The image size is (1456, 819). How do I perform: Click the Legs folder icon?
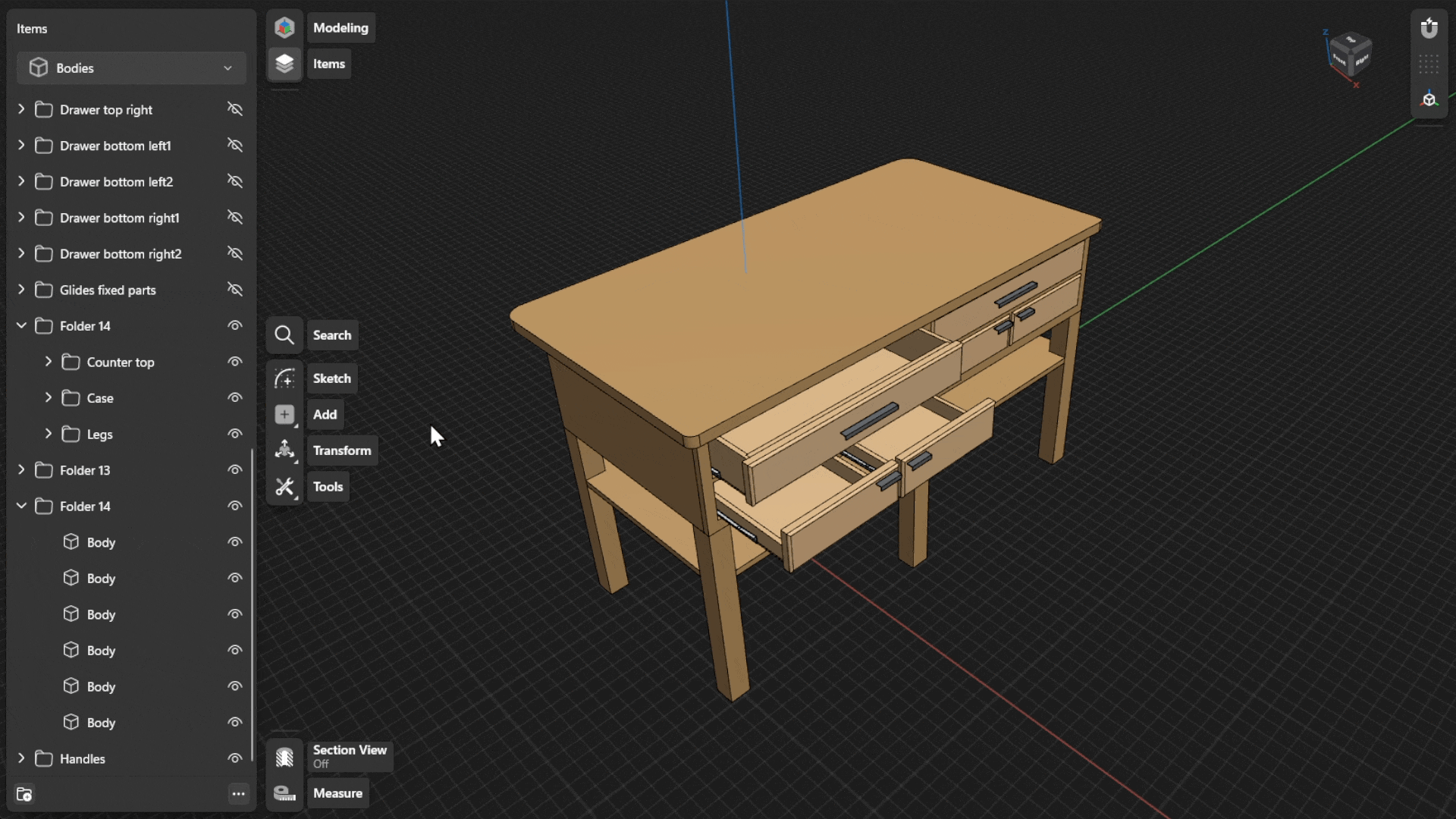(x=71, y=435)
